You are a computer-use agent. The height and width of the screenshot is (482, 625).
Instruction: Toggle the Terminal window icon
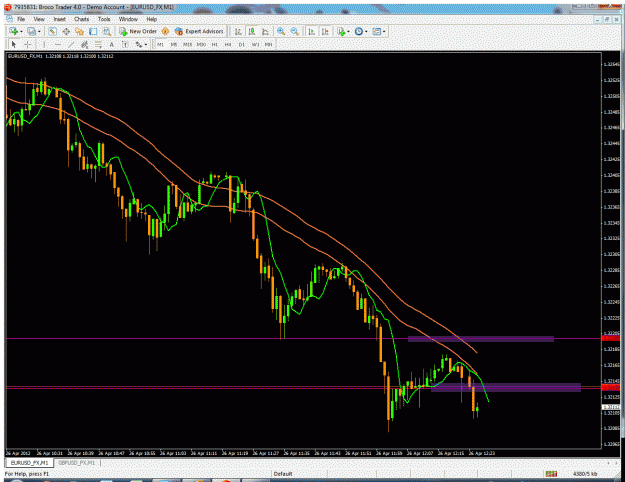click(93, 31)
